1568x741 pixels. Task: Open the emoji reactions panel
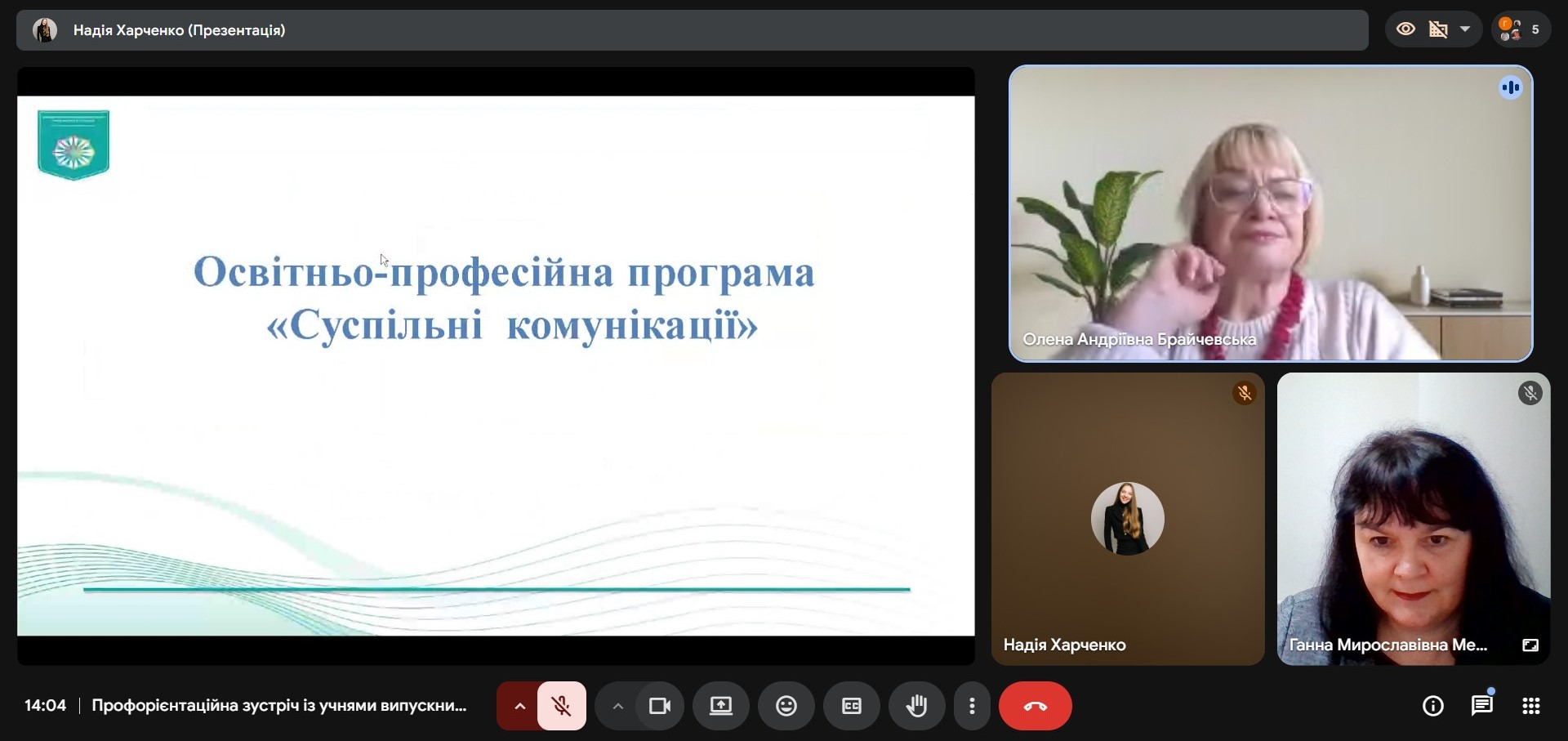click(x=786, y=706)
